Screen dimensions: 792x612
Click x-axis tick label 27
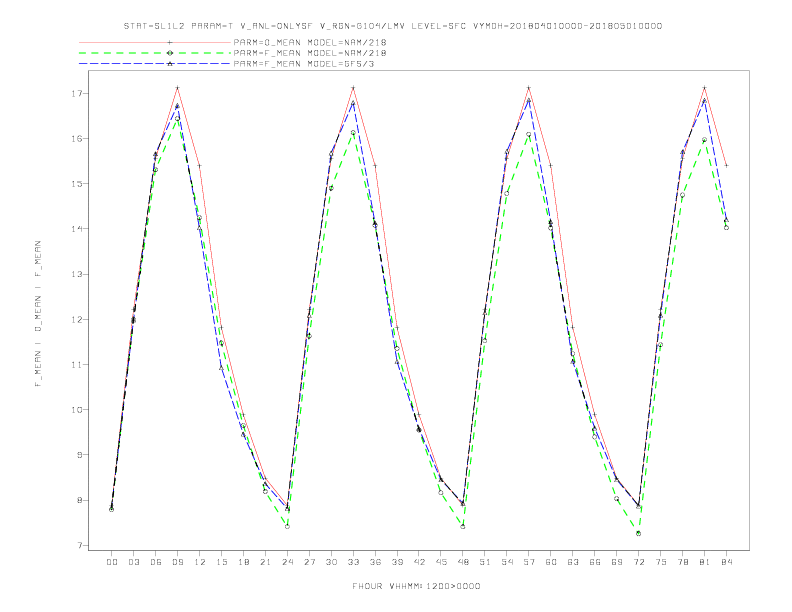click(x=309, y=562)
